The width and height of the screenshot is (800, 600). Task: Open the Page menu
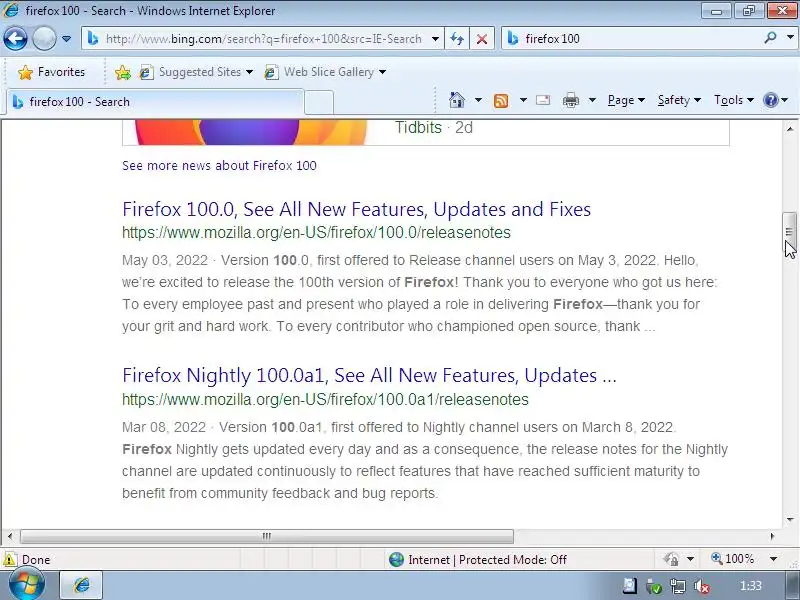[x=626, y=100]
